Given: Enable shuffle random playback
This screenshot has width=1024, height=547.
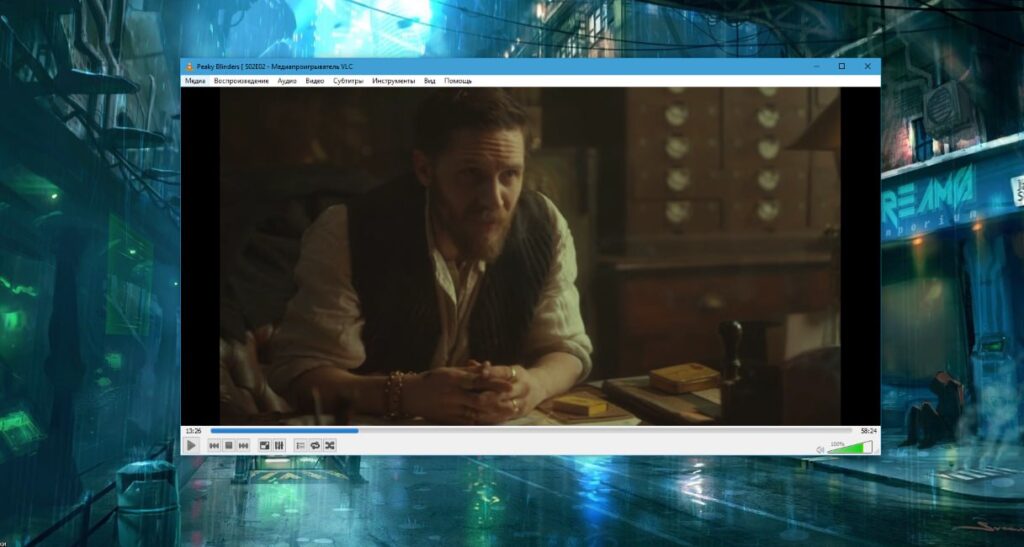Looking at the screenshot, I should coord(329,445).
